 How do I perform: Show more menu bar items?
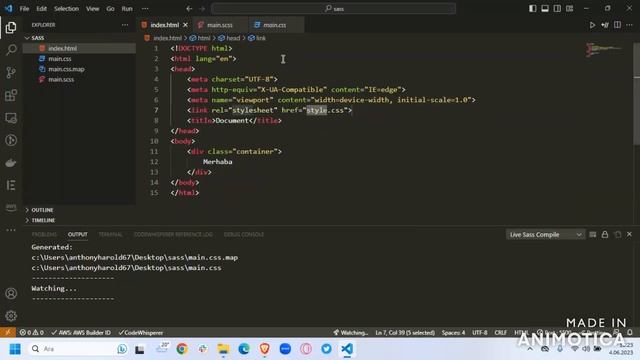point(145,9)
